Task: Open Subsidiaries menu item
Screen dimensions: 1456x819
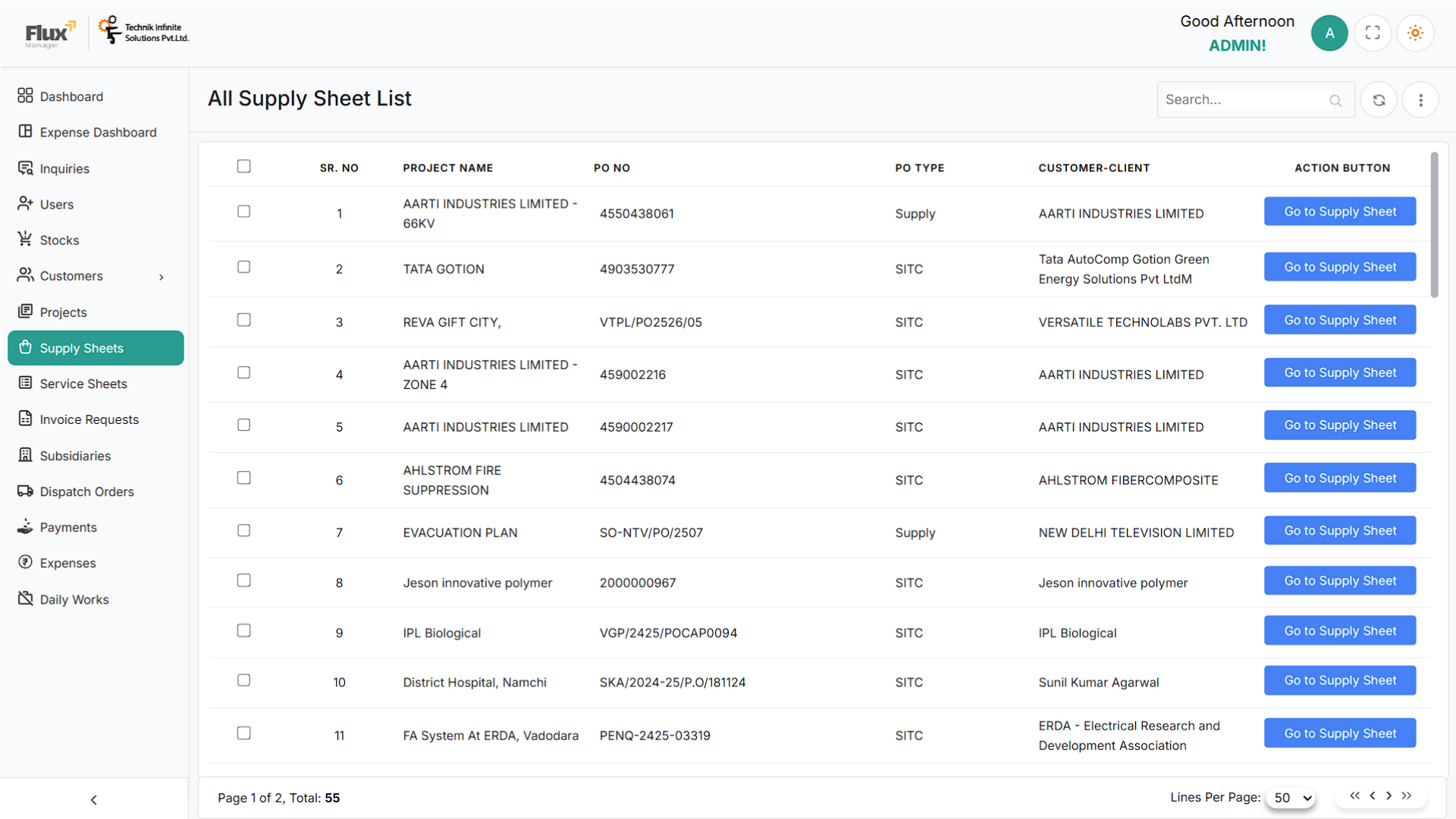Action: (x=96, y=456)
